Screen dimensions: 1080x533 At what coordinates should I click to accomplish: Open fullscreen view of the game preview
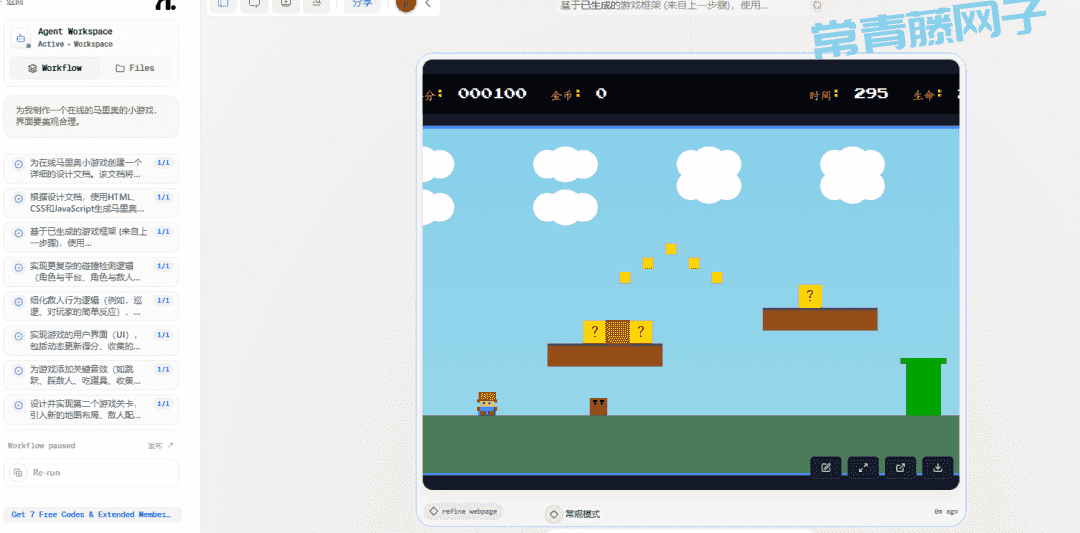coord(862,468)
